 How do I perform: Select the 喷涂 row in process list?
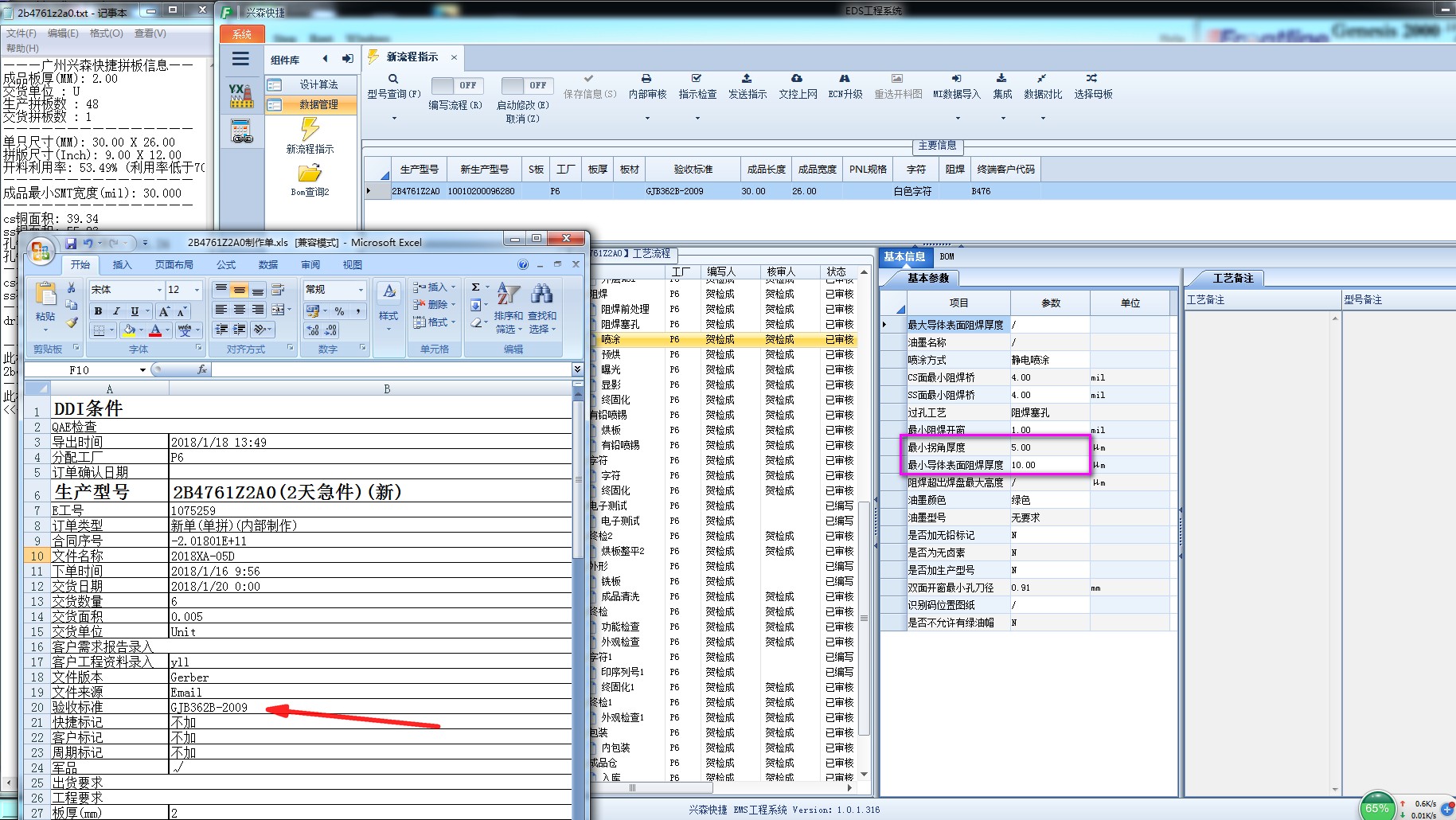tap(724, 339)
